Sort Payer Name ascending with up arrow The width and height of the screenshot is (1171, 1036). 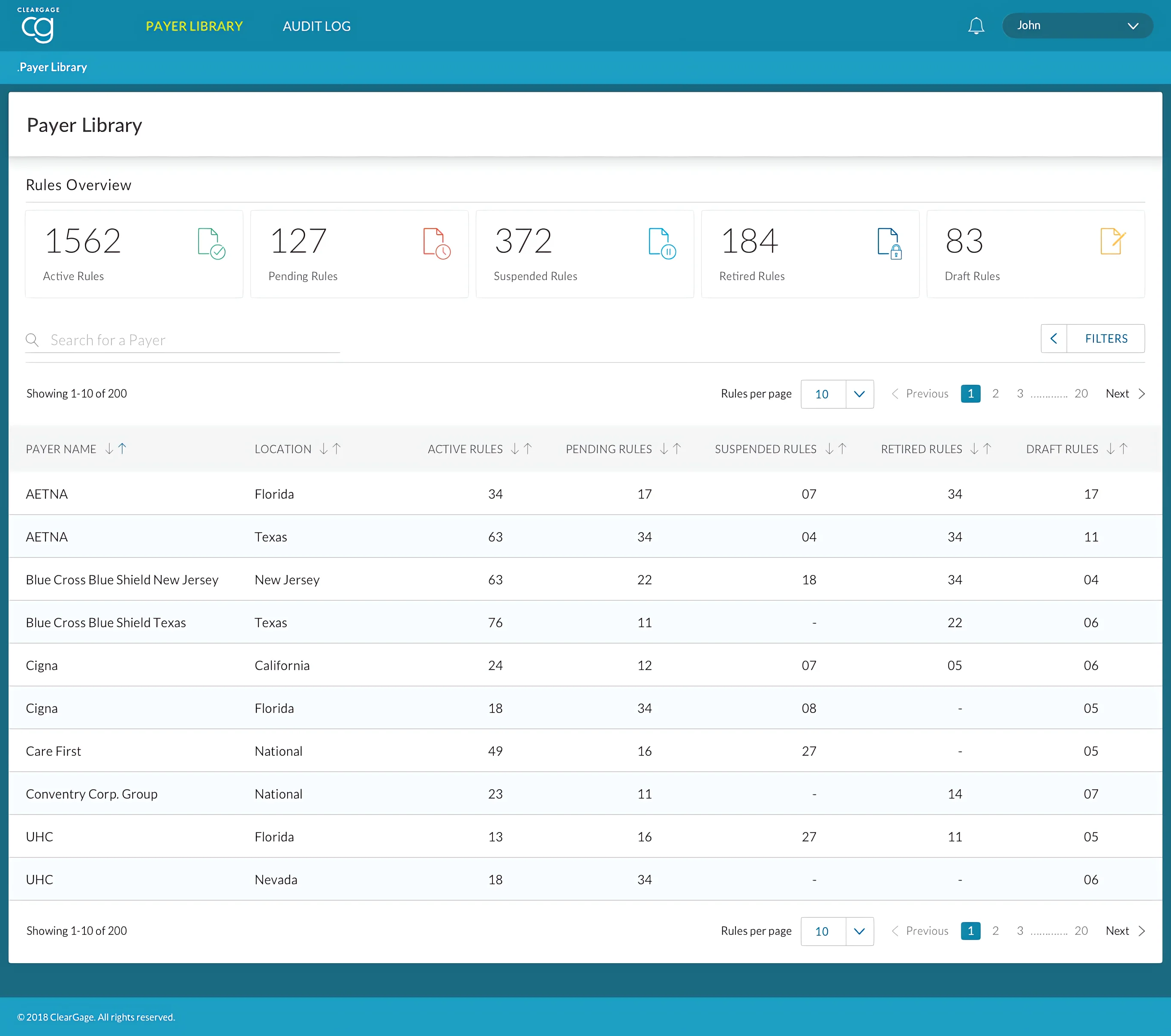pos(122,449)
